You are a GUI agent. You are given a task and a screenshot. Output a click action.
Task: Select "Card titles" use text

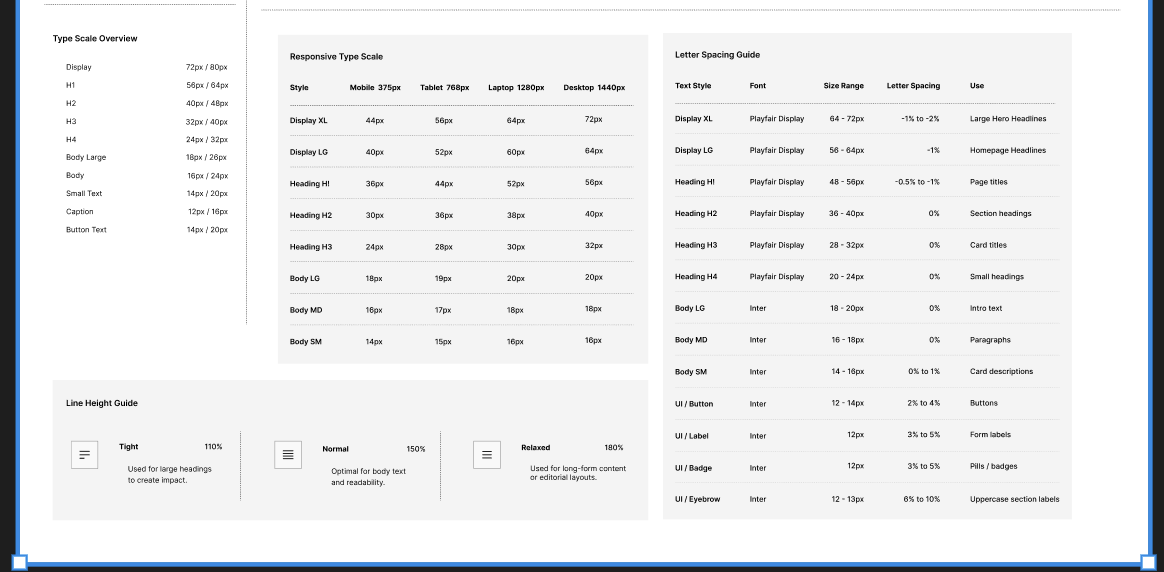click(988, 245)
